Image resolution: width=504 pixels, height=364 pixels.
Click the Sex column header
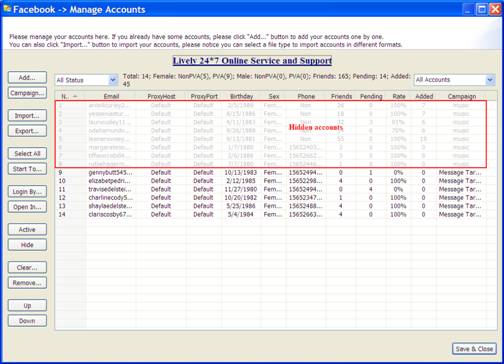click(x=274, y=96)
